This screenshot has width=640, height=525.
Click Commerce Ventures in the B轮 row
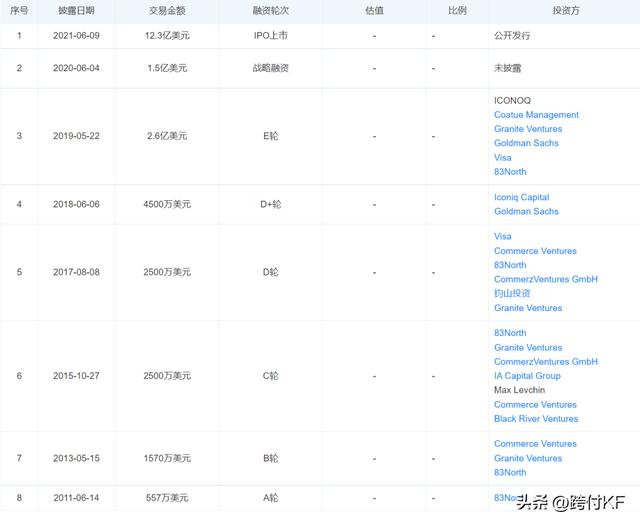(535, 444)
